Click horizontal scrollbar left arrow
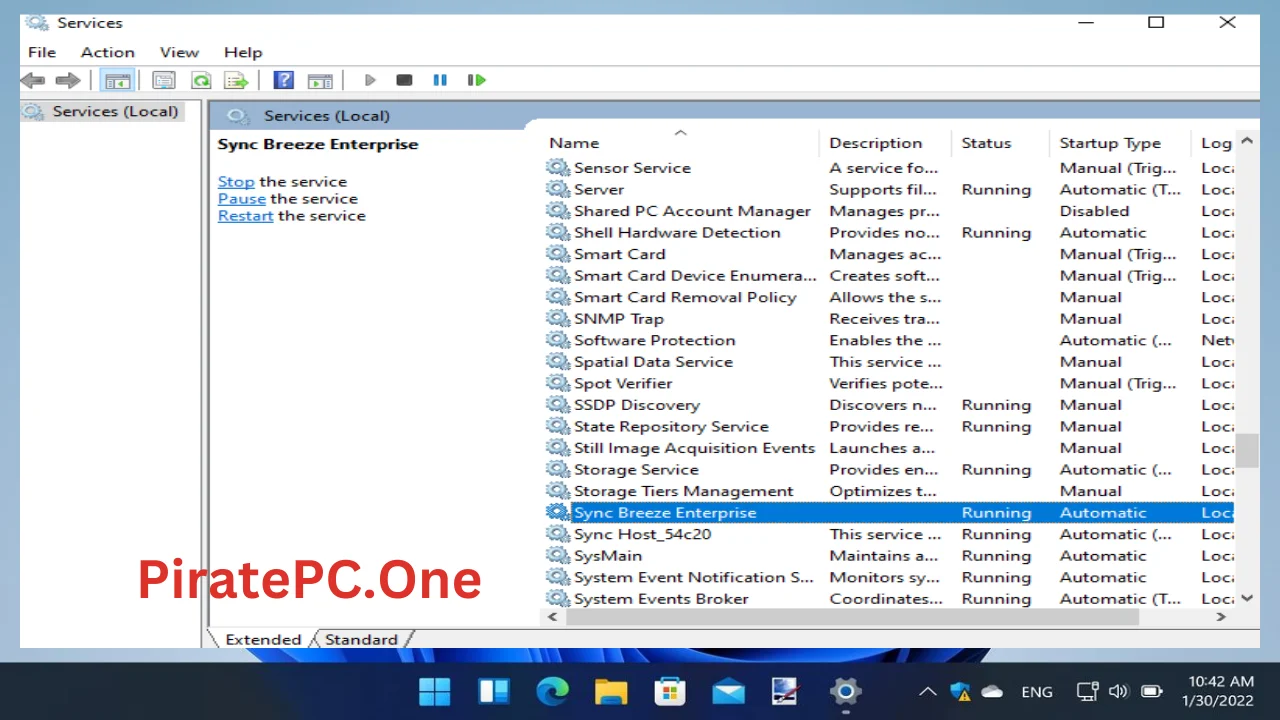The height and width of the screenshot is (720, 1280). [554, 618]
